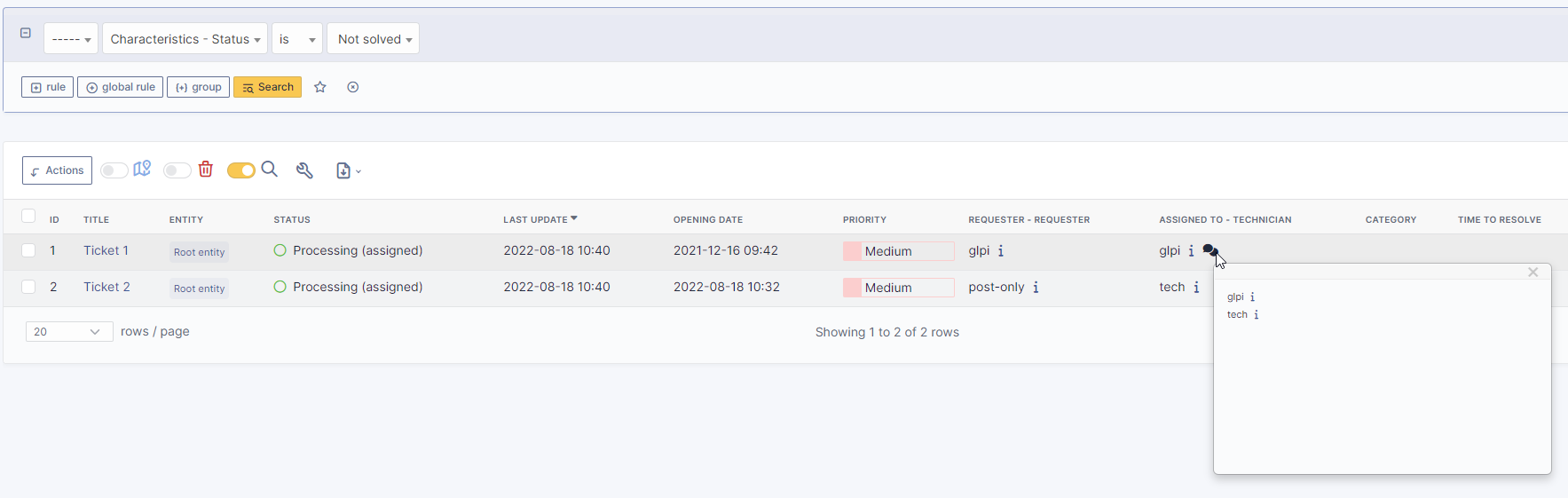Click Root entity badge for Ticket 2
The height and width of the screenshot is (498, 1568).
tap(199, 289)
